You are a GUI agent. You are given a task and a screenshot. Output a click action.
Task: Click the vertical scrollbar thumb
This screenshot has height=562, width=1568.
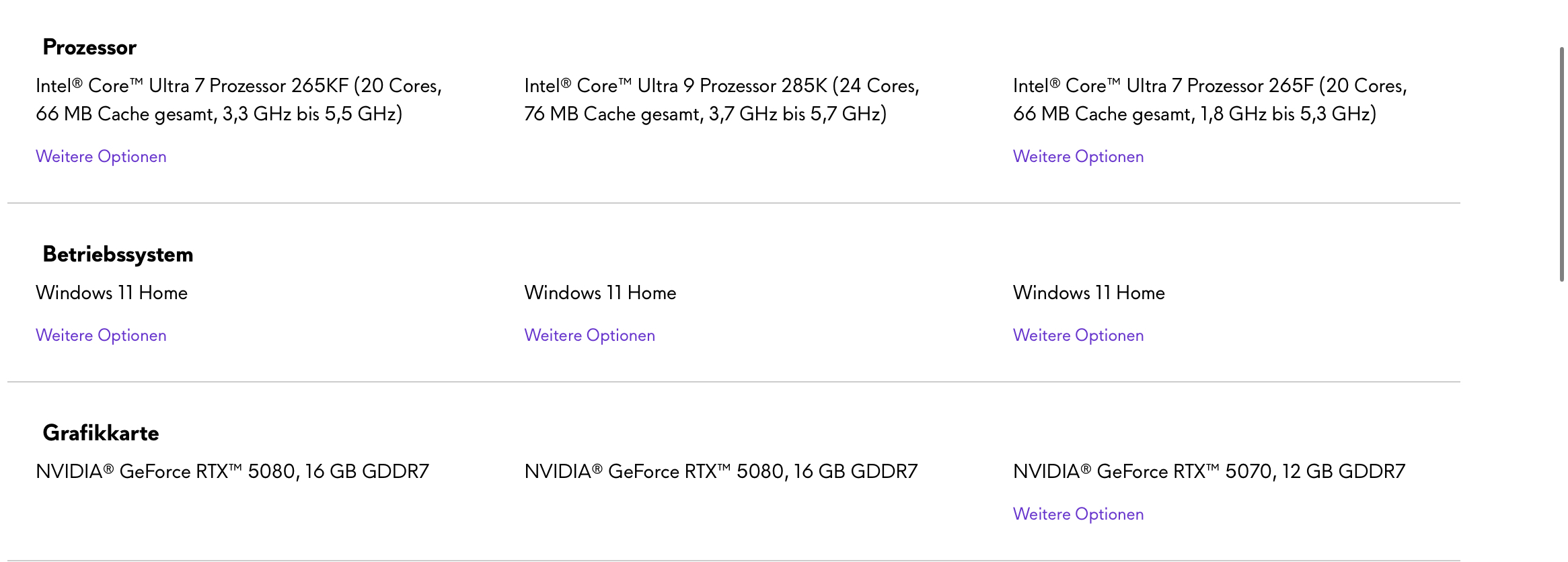[1561, 164]
